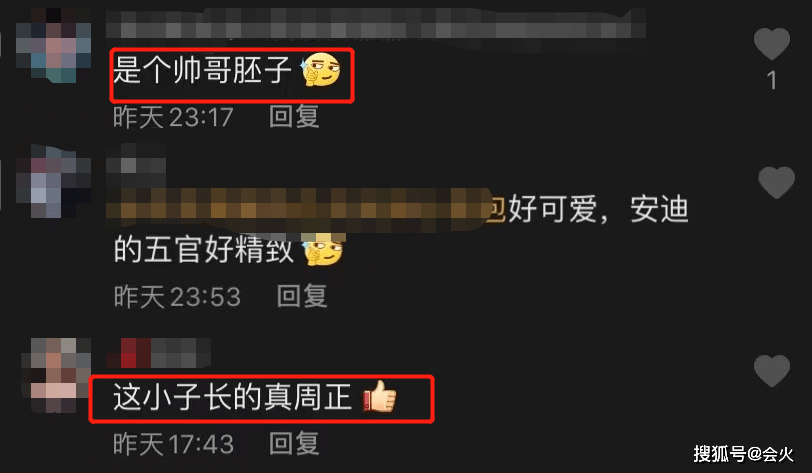Open the third commenter's pixelated avatar

point(56,375)
